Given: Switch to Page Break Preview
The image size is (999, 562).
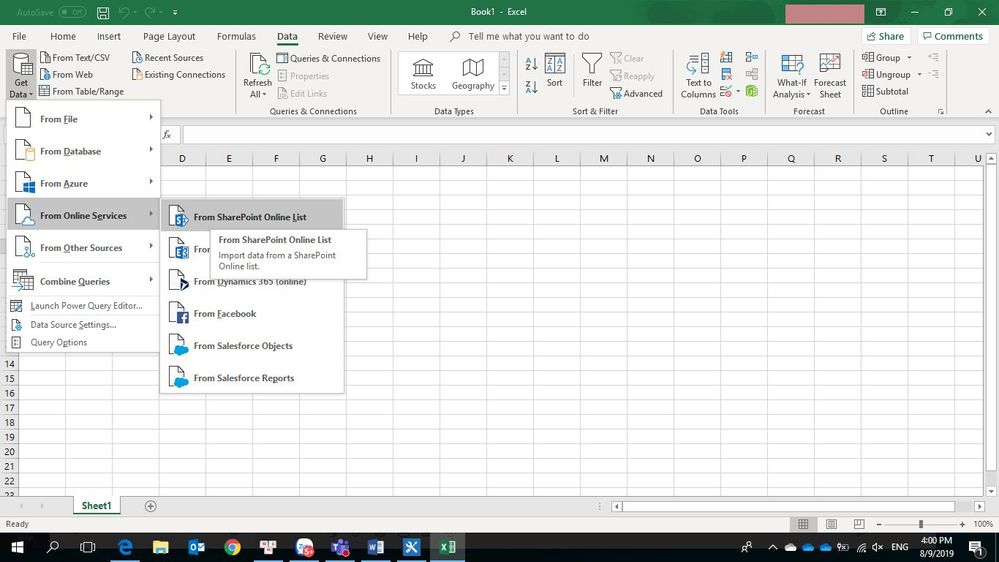Looking at the screenshot, I should pos(859,524).
